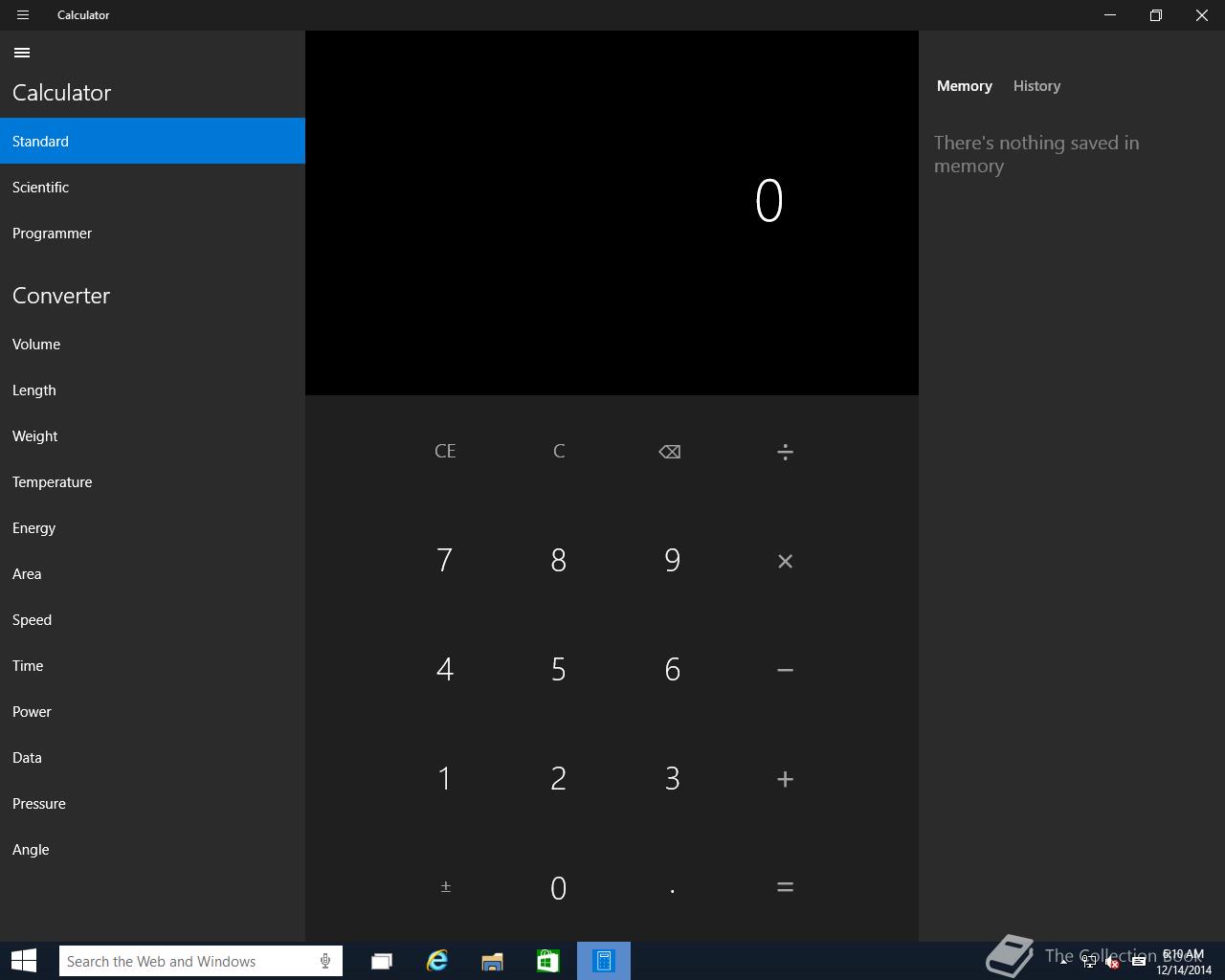Select Standard calculator mode

point(152,141)
